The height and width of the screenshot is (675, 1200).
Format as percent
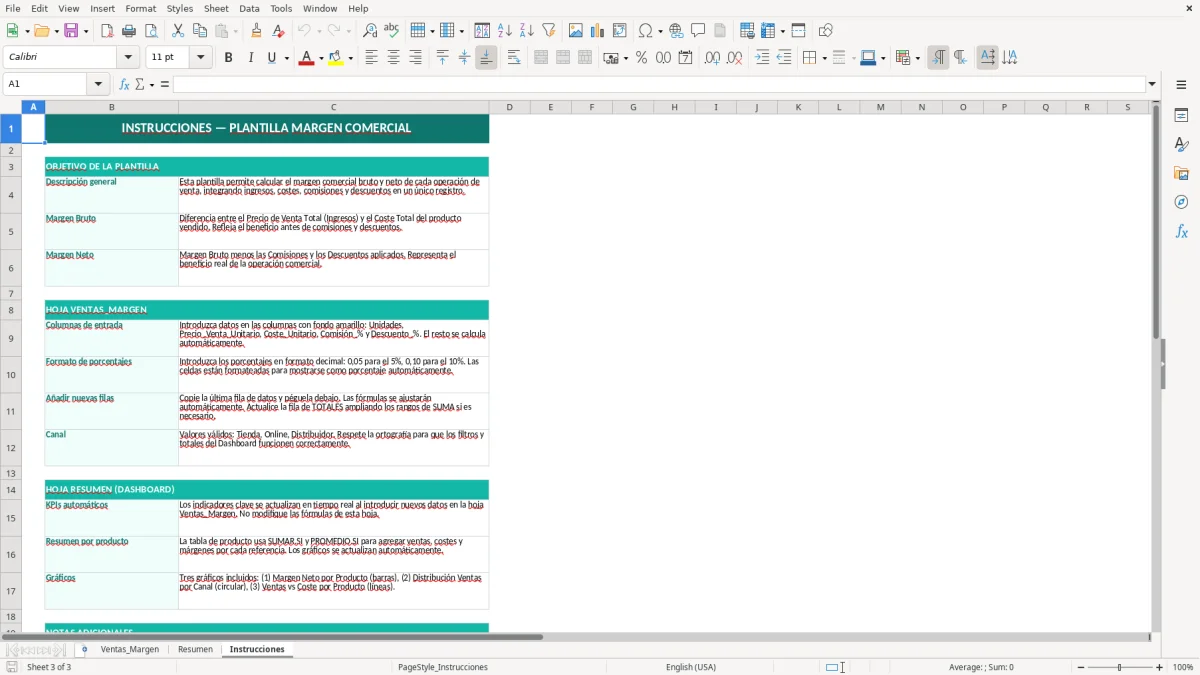[641, 58]
